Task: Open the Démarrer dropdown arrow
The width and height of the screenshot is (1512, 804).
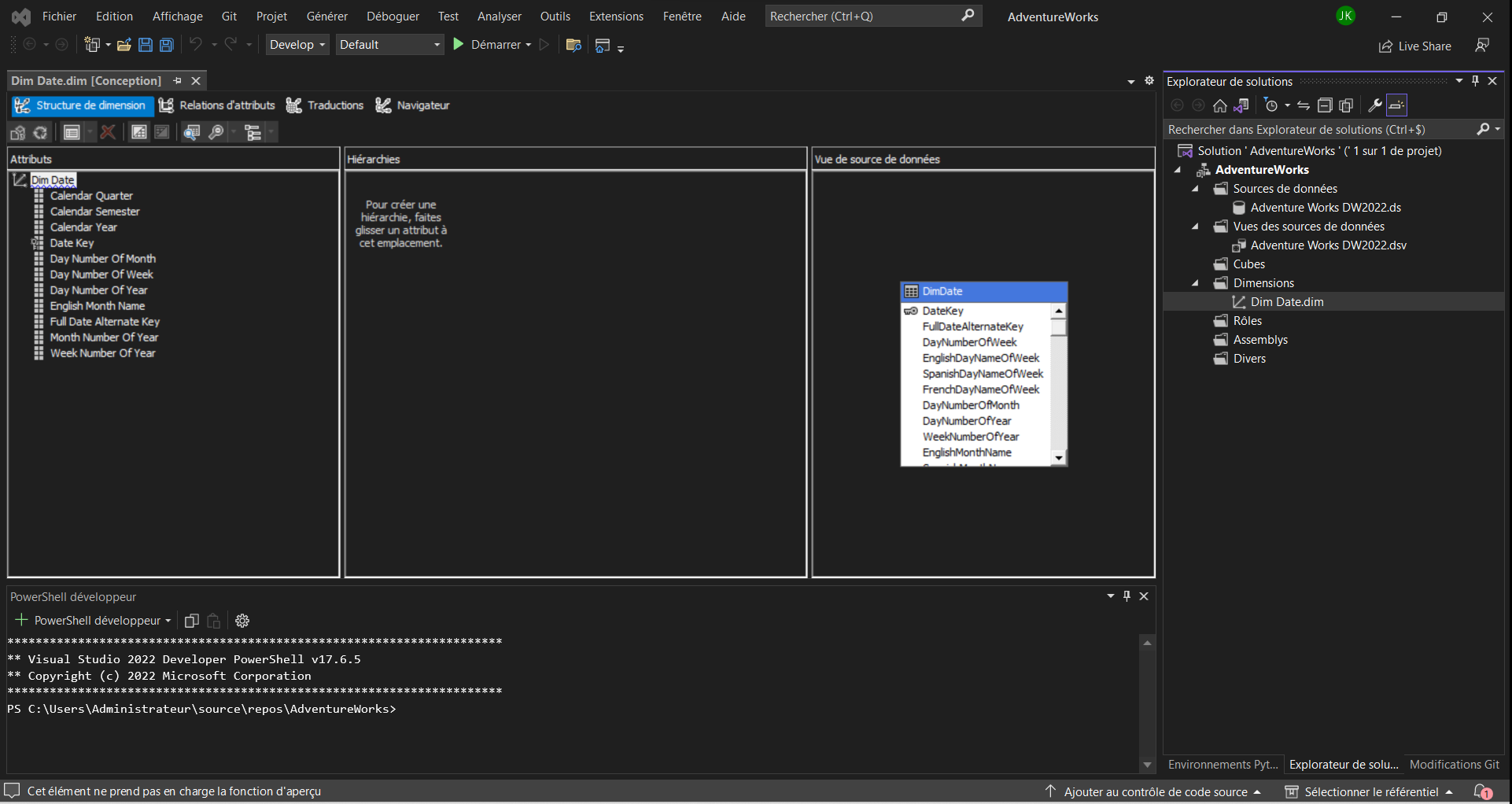Action: [x=529, y=45]
